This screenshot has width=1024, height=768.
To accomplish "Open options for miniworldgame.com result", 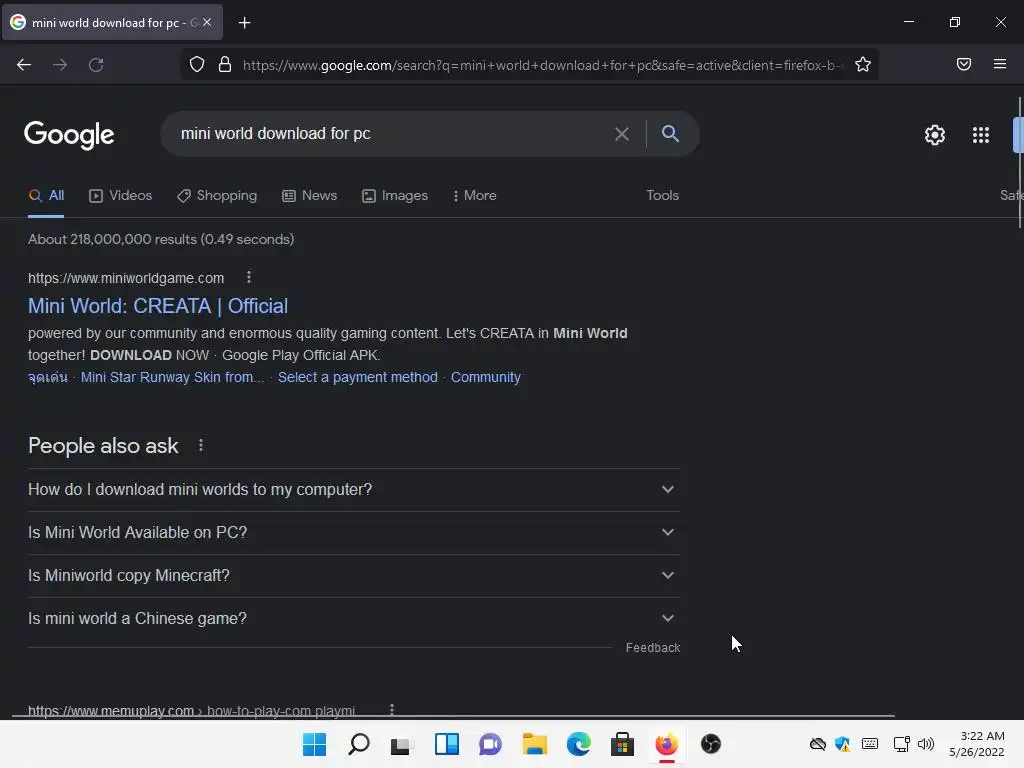I will click(x=249, y=278).
